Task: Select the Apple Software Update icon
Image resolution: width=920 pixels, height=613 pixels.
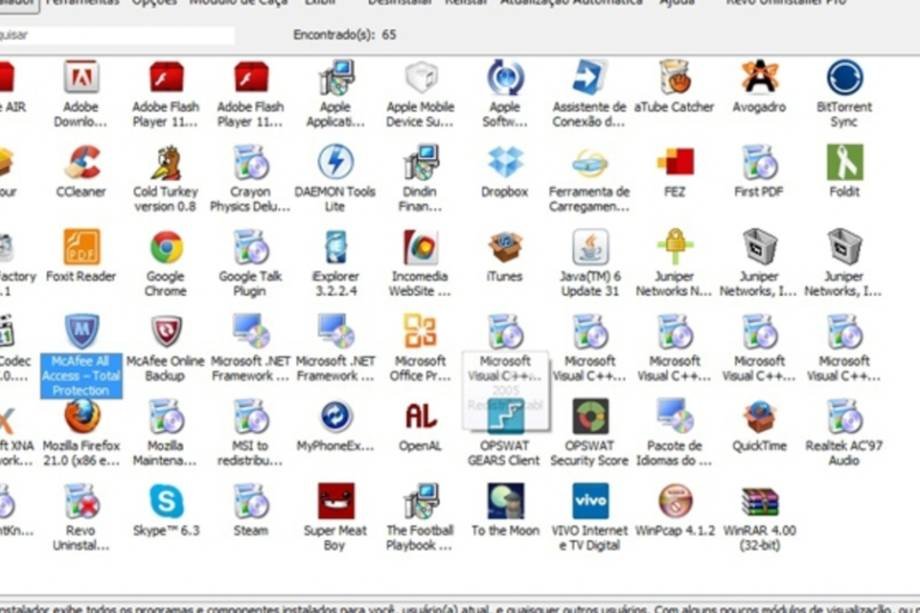Action: click(x=505, y=77)
